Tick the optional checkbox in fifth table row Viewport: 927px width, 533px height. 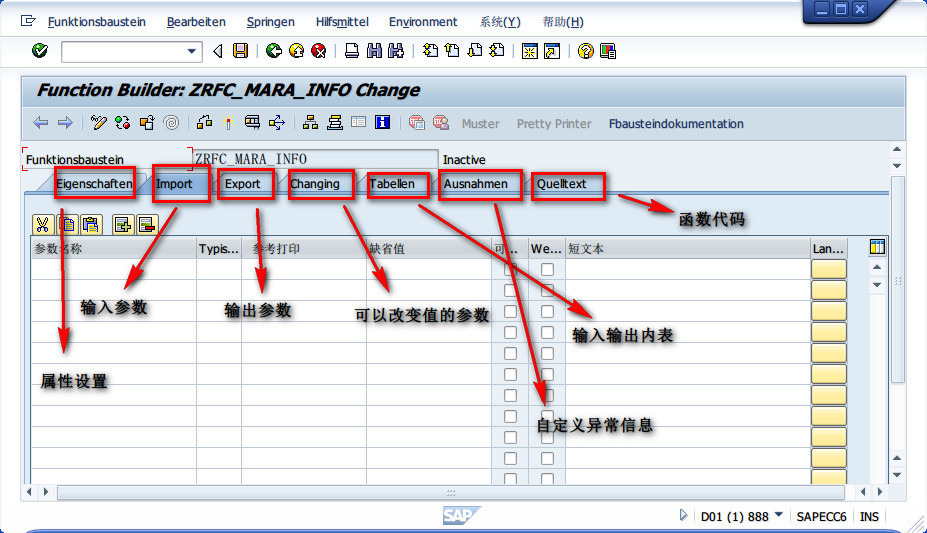click(510, 353)
